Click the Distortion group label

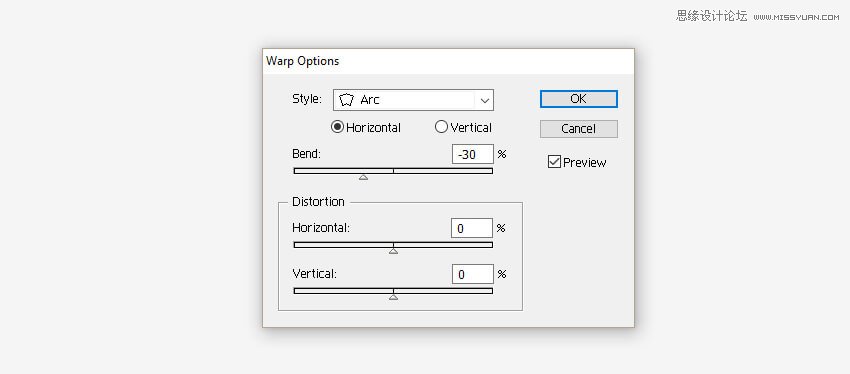(318, 202)
